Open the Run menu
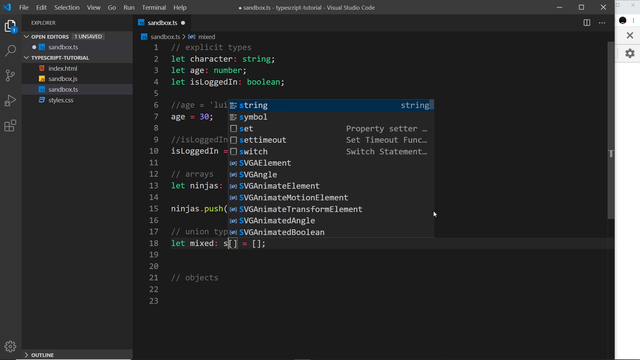Screen dimensions: 640x360 pyautogui.click(x=129, y=7)
